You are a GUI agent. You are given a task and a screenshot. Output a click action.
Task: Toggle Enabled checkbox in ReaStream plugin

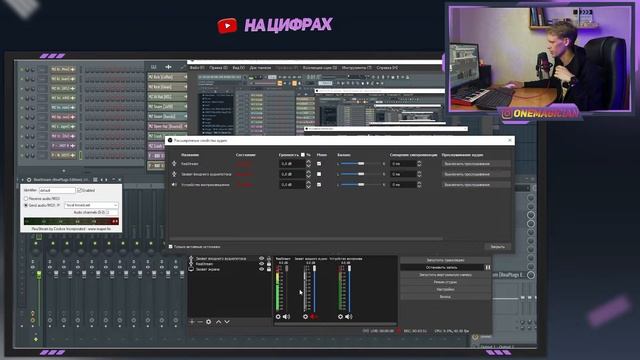(80, 190)
